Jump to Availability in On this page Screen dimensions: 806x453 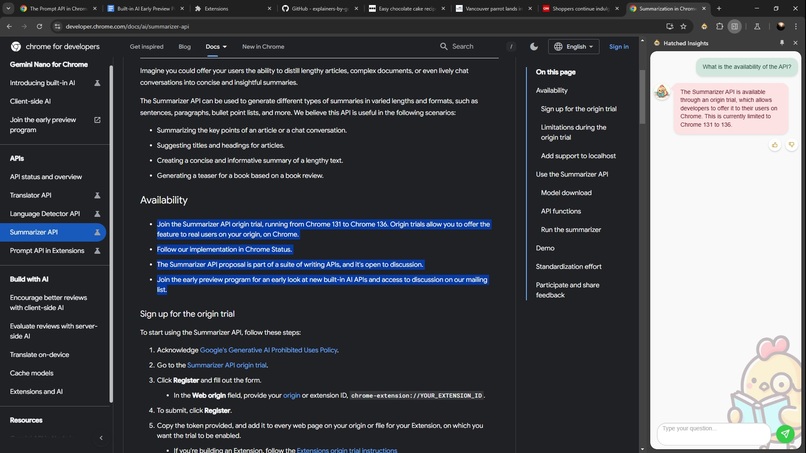552,90
